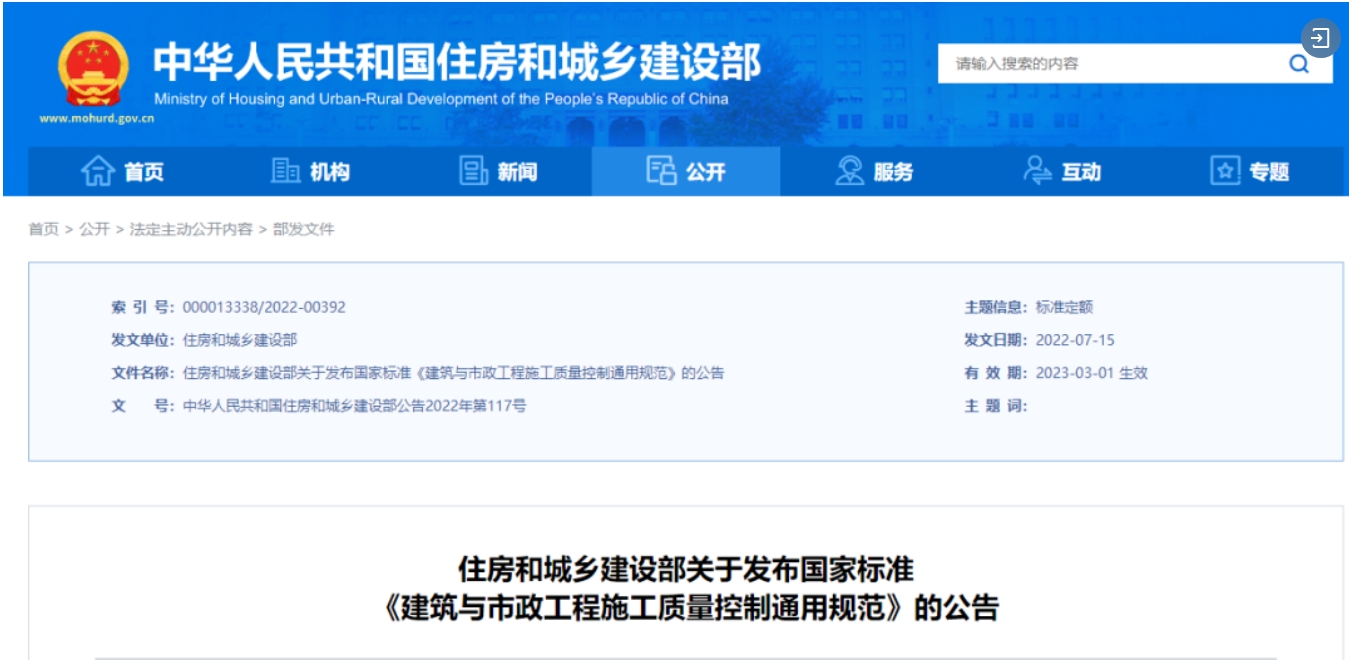Click the 中华人民共和国住房和城乡建设部 site title
The height and width of the screenshot is (665, 1349).
pyautogui.click(x=457, y=62)
